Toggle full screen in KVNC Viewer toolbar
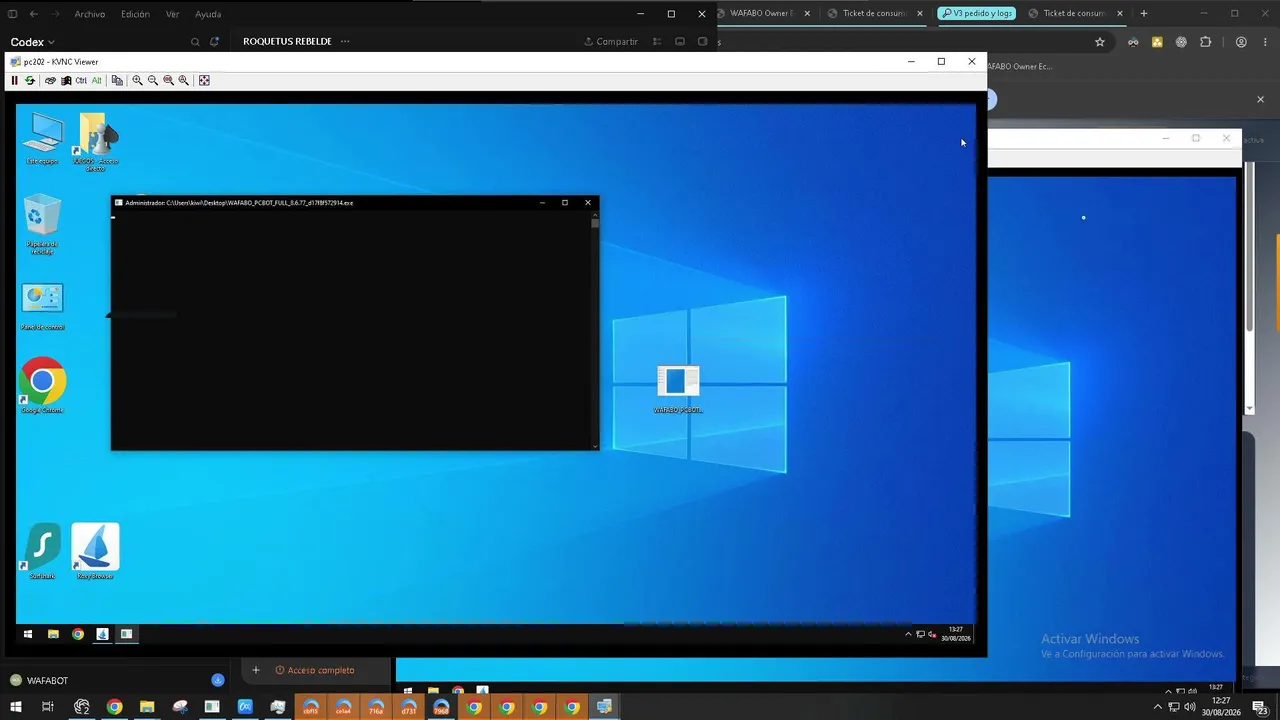The image size is (1280, 720). click(204, 80)
